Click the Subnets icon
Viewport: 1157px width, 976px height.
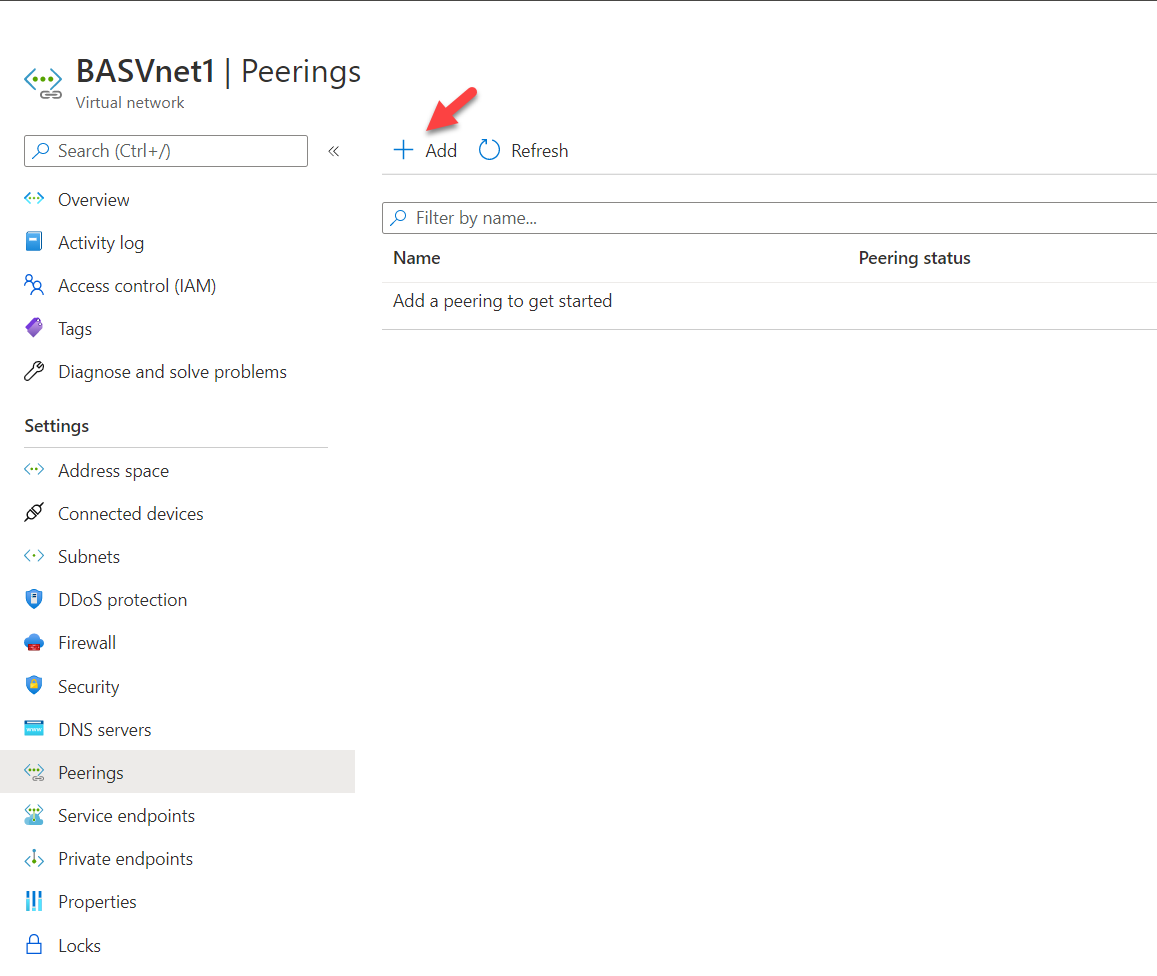(x=34, y=556)
